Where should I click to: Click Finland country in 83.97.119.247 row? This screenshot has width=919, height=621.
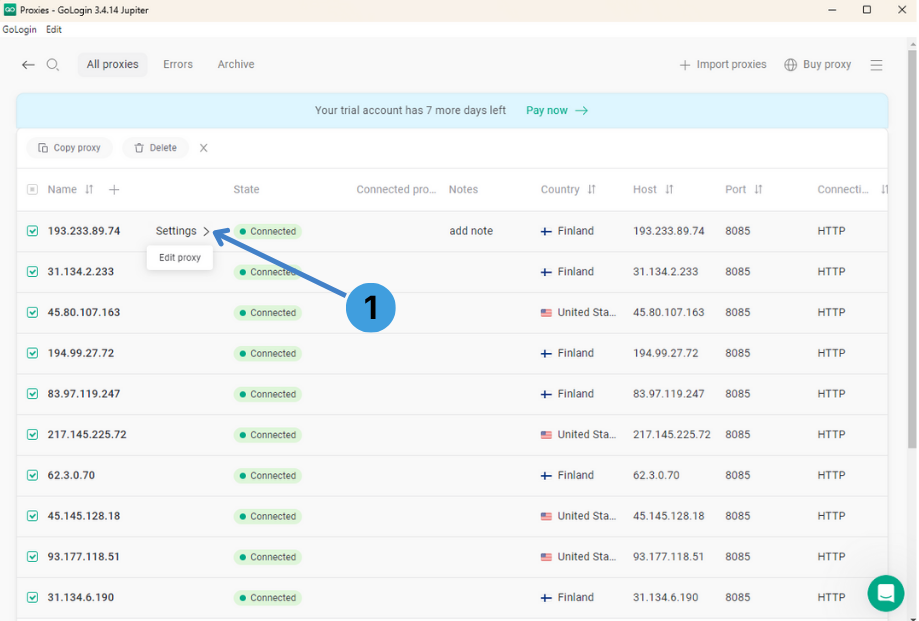[x=576, y=394]
